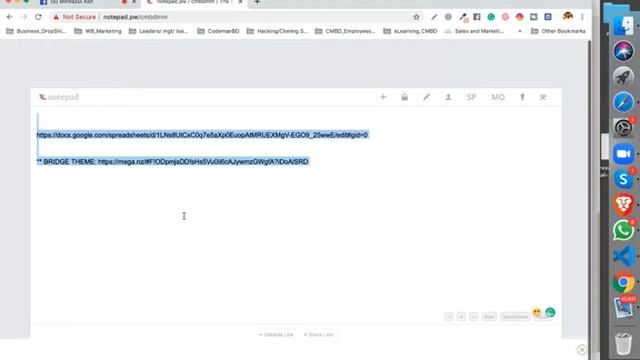Click the Share Link button

(x=318, y=335)
